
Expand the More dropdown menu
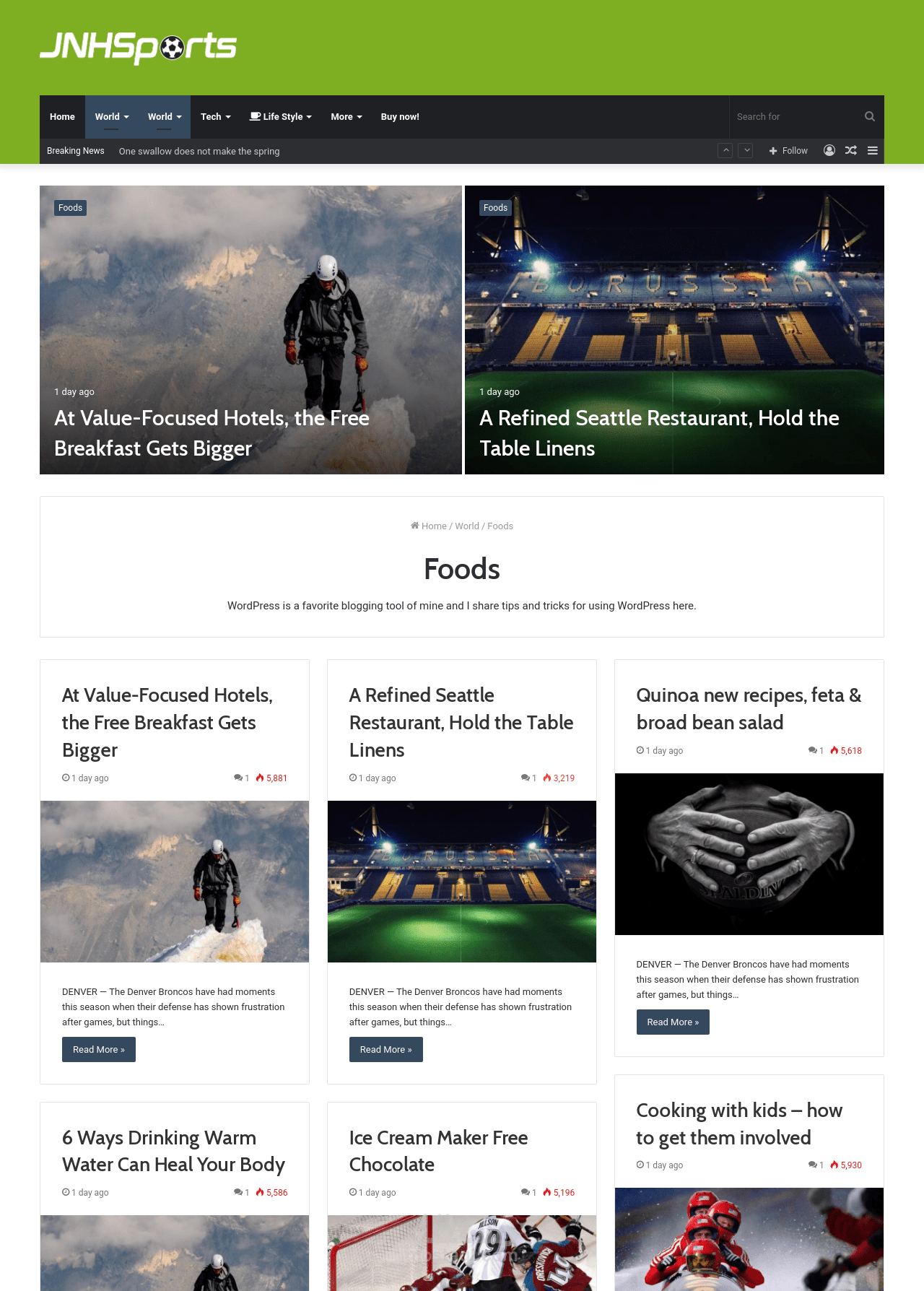click(346, 117)
